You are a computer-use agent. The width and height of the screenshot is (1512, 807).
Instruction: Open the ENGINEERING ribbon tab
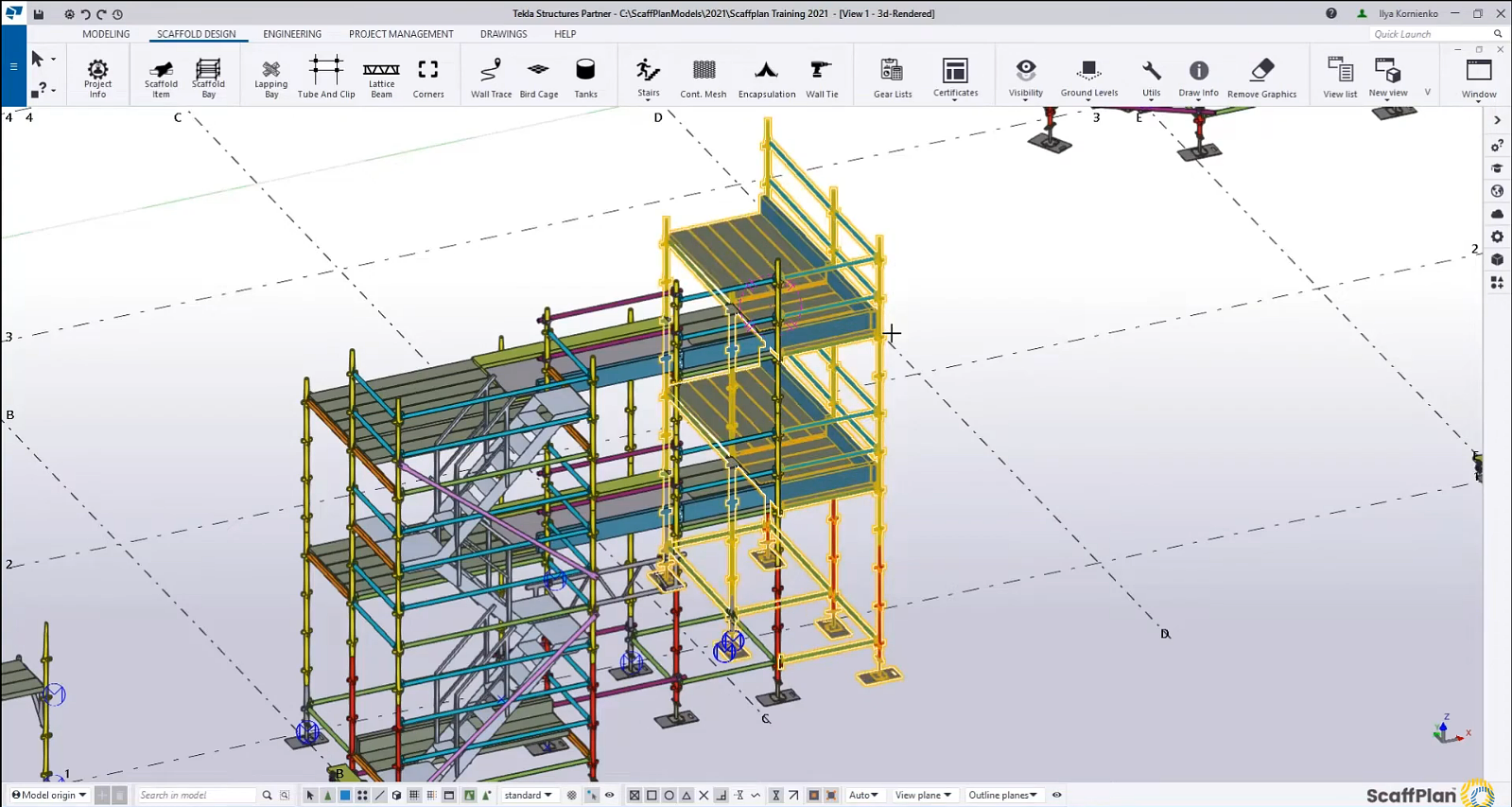292,34
